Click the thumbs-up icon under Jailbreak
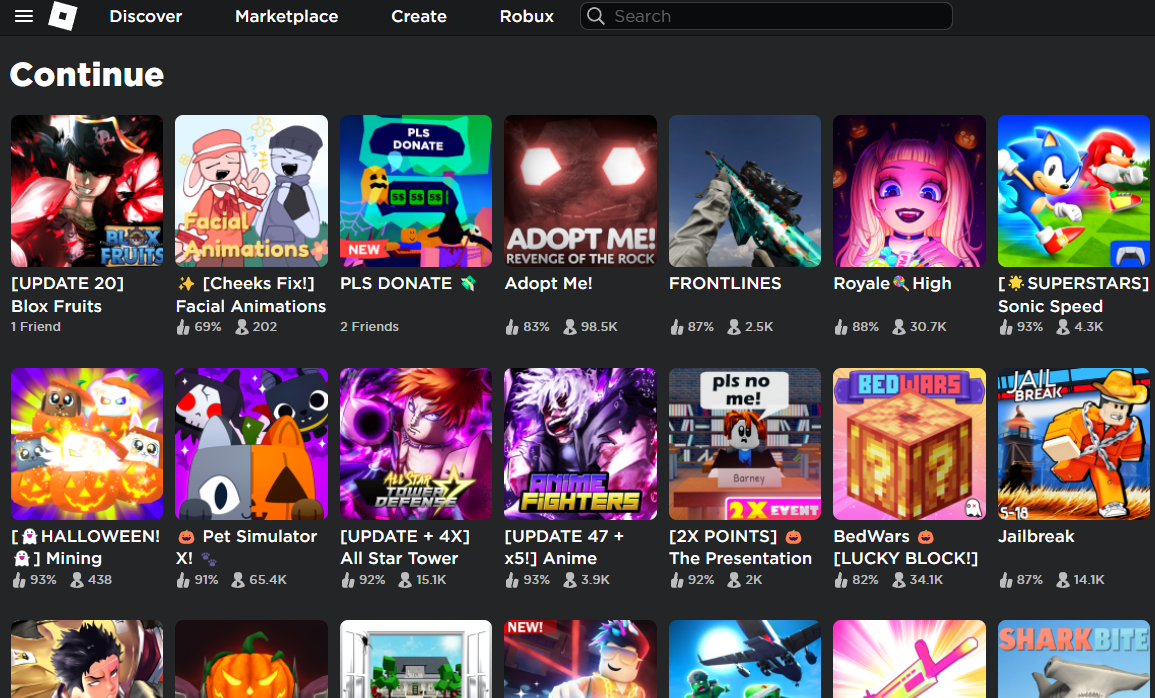The image size is (1155, 698). pos(1006,580)
